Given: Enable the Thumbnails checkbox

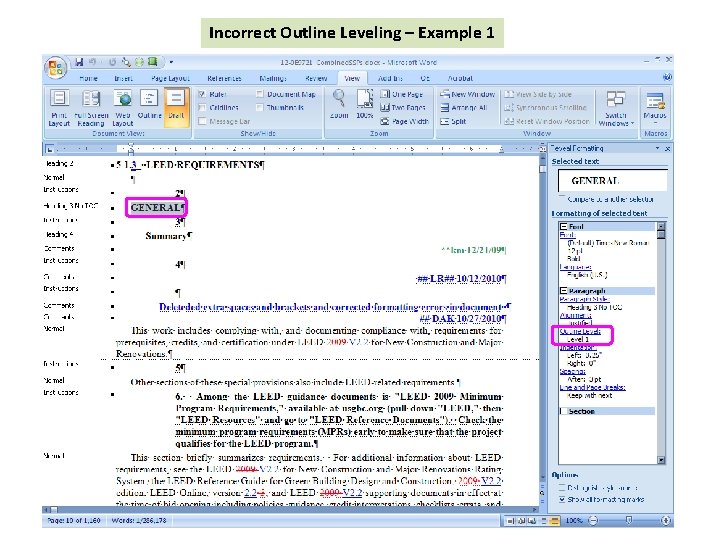Looking at the screenshot, I should (260, 107).
